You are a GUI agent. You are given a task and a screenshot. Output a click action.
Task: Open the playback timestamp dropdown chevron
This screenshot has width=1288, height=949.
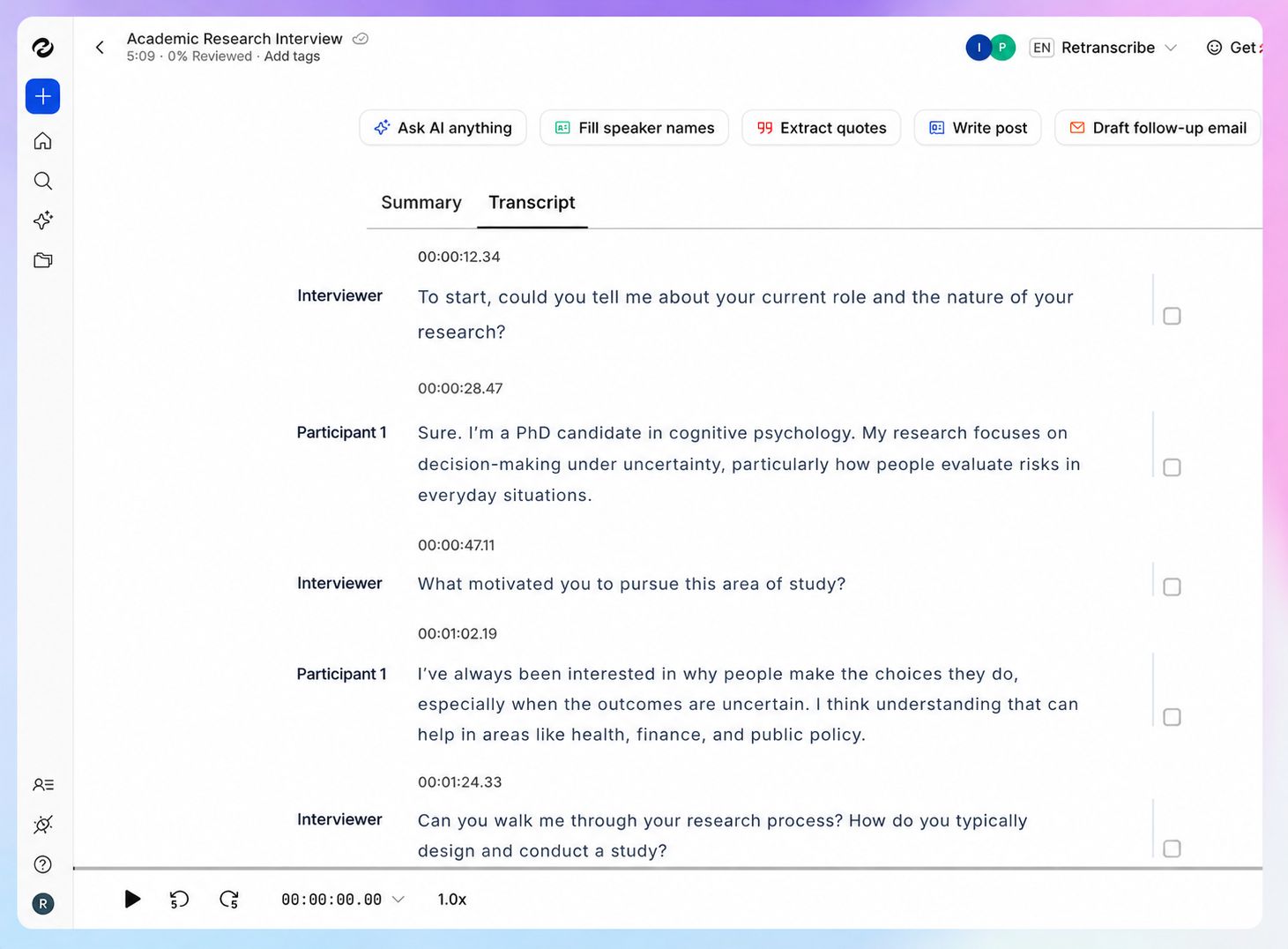point(398,899)
